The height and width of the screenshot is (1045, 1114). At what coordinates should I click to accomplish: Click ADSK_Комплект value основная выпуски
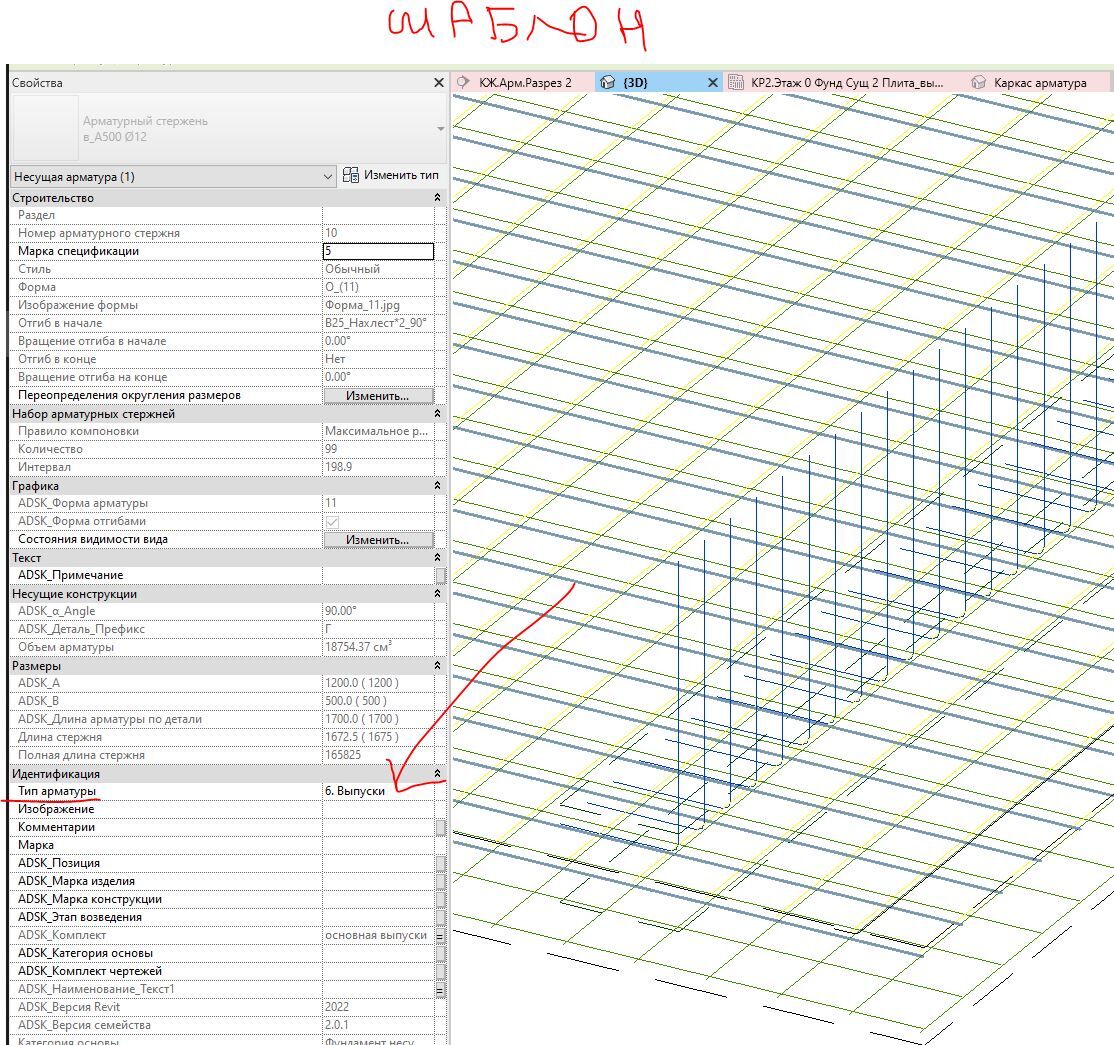378,936
